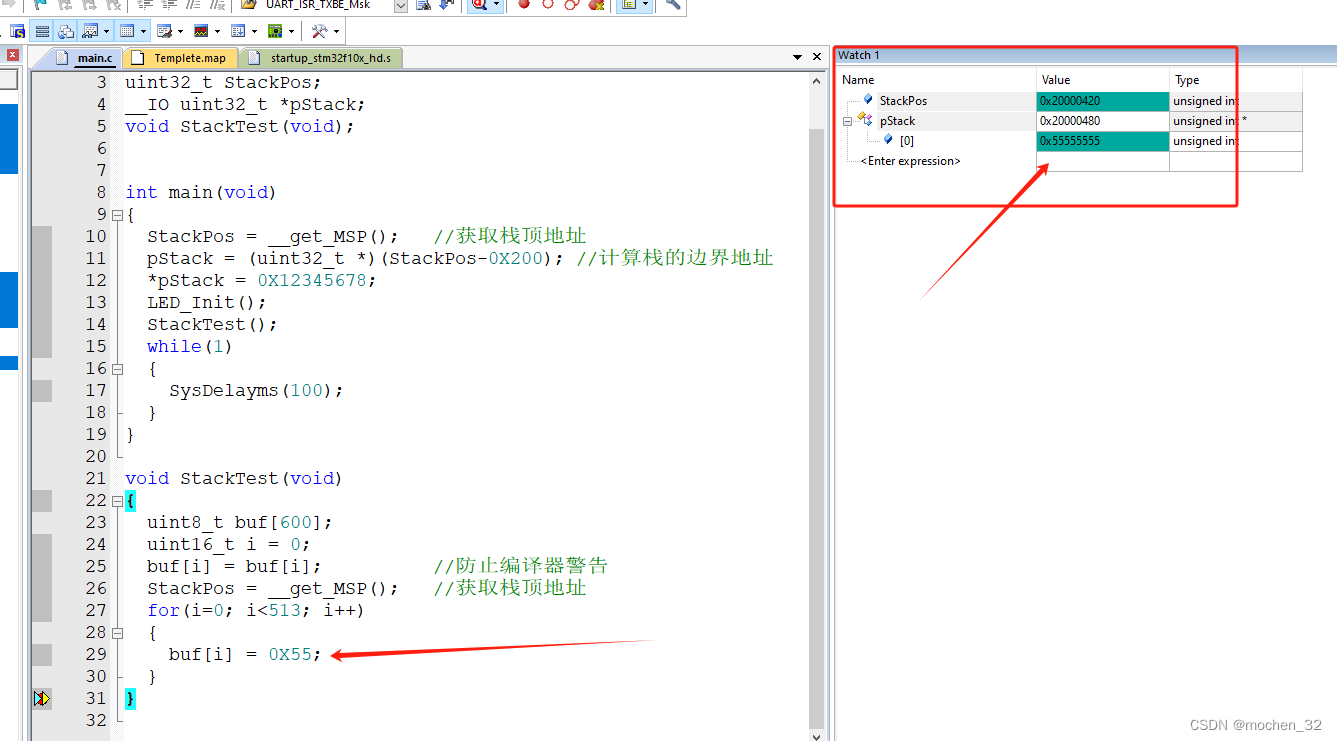Toggle the Call Stack window icon
This screenshot has width=1337, height=741.
click(66, 31)
